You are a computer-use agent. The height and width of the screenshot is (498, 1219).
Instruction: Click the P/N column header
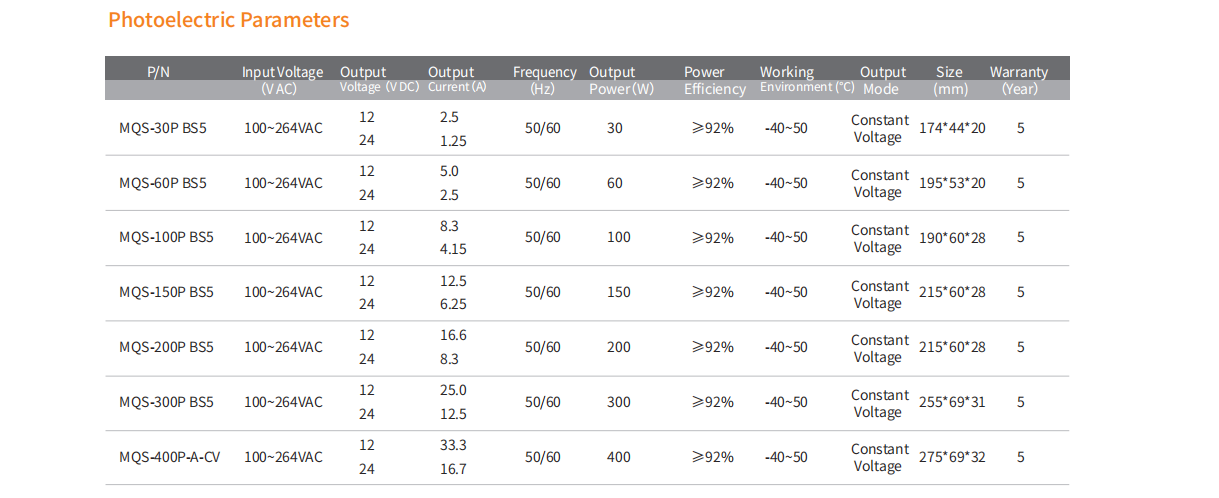(x=159, y=72)
